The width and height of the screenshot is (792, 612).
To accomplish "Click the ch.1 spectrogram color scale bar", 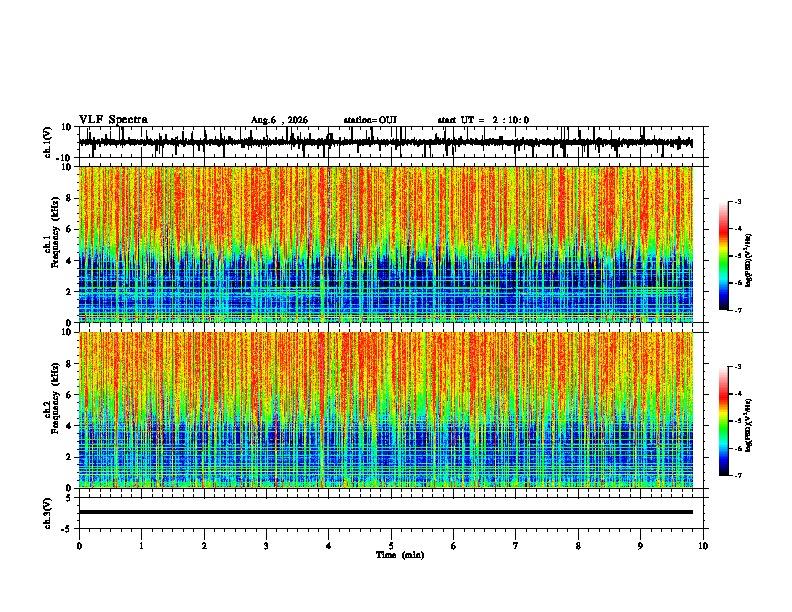I will click(724, 256).
